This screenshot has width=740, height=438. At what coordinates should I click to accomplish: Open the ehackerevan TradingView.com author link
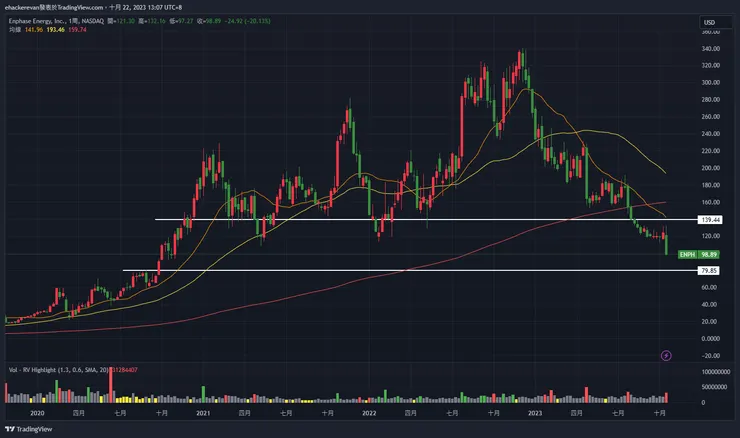point(54,7)
